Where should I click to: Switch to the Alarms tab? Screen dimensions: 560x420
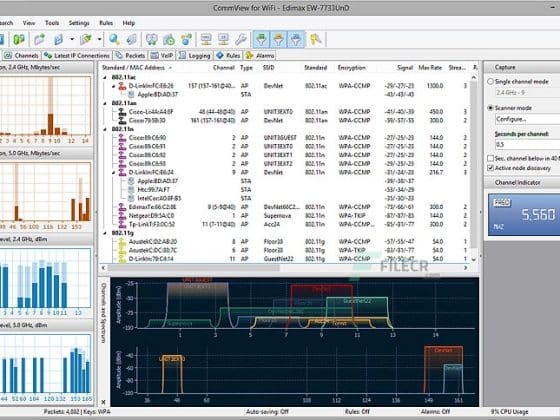[260, 55]
